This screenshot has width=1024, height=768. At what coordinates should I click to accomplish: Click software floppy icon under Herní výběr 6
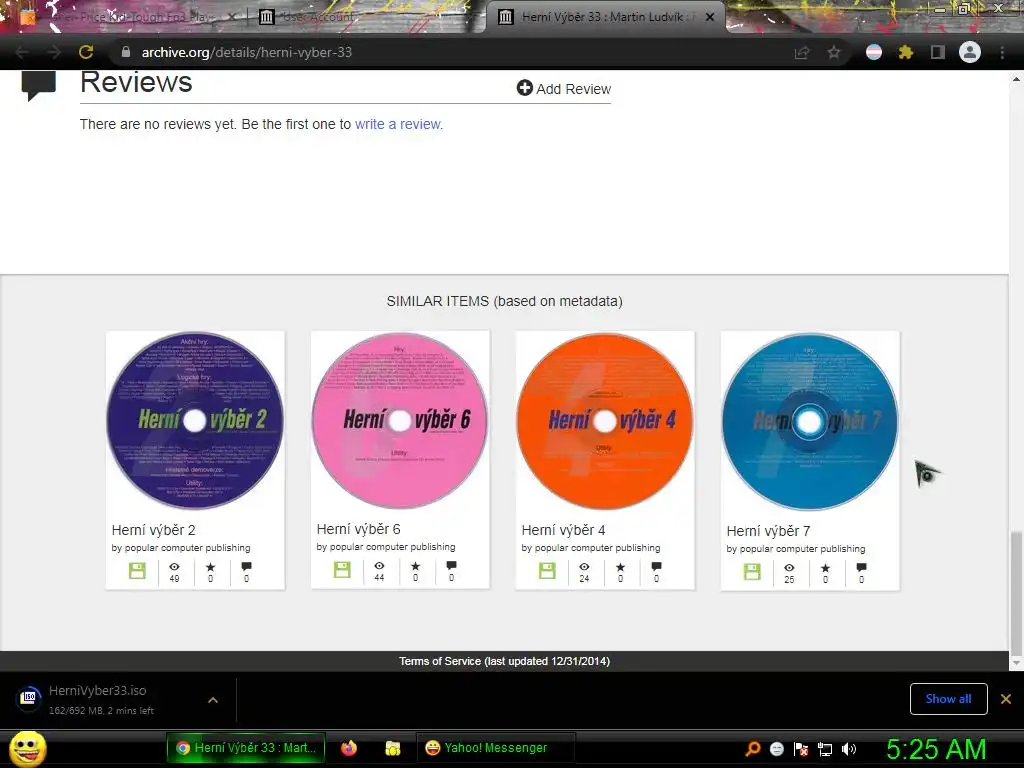pyautogui.click(x=342, y=569)
